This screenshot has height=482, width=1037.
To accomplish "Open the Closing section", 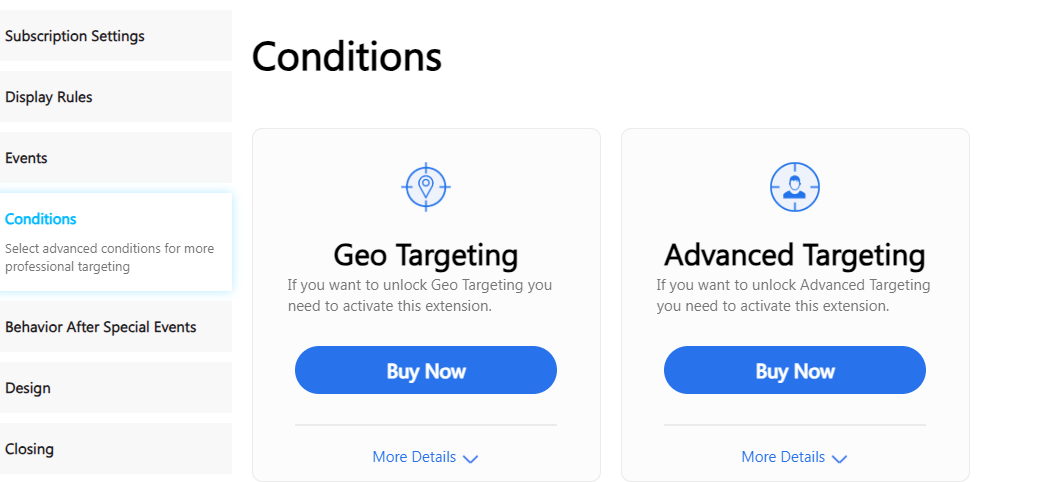I will coord(116,448).
